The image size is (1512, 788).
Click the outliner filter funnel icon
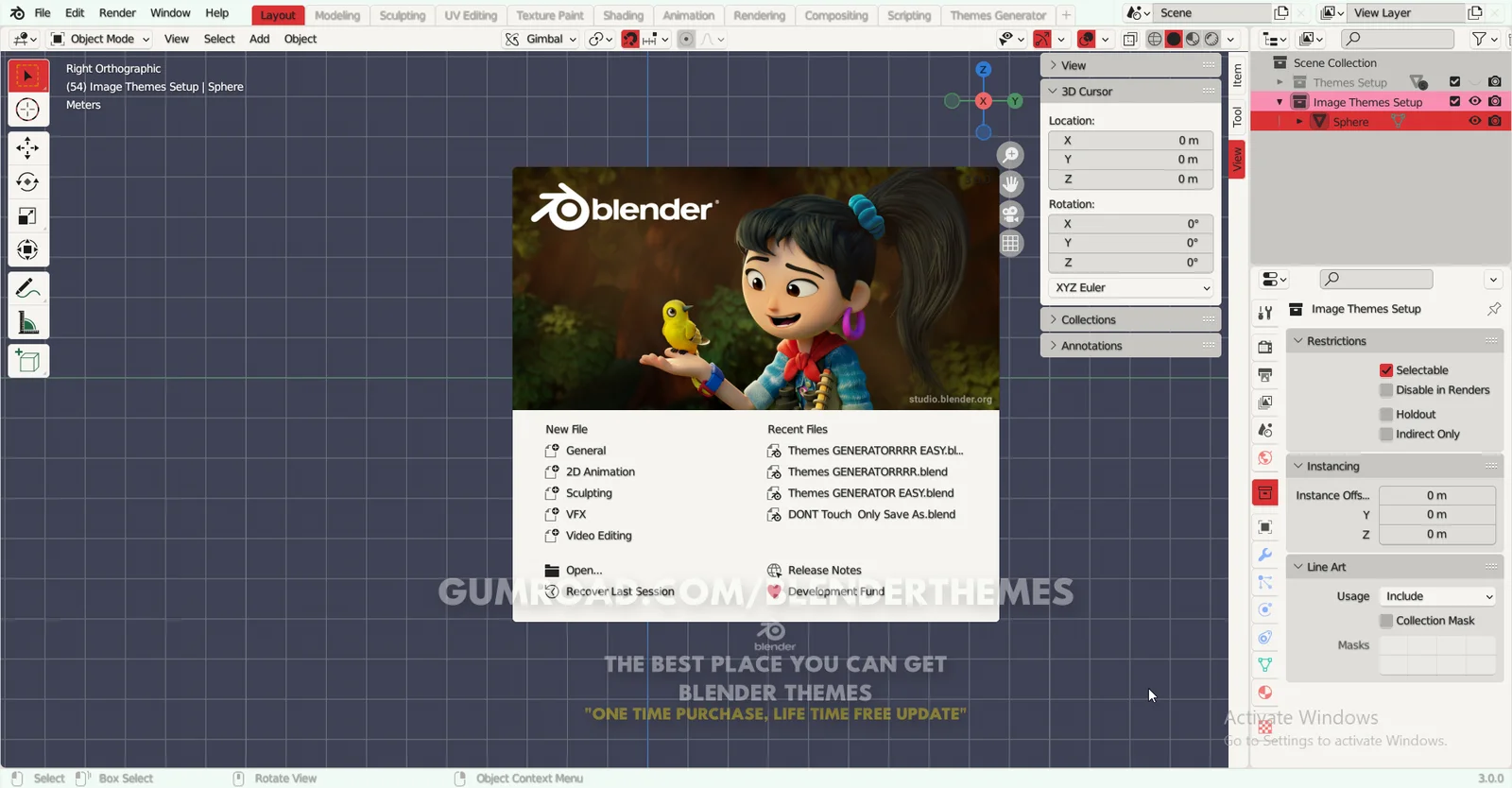pyautogui.click(x=1480, y=39)
